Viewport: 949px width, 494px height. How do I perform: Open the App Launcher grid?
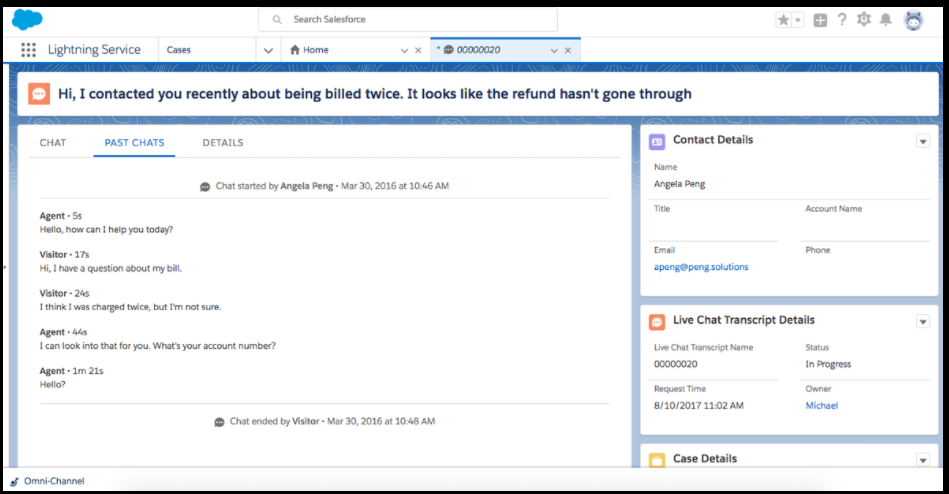(x=28, y=50)
